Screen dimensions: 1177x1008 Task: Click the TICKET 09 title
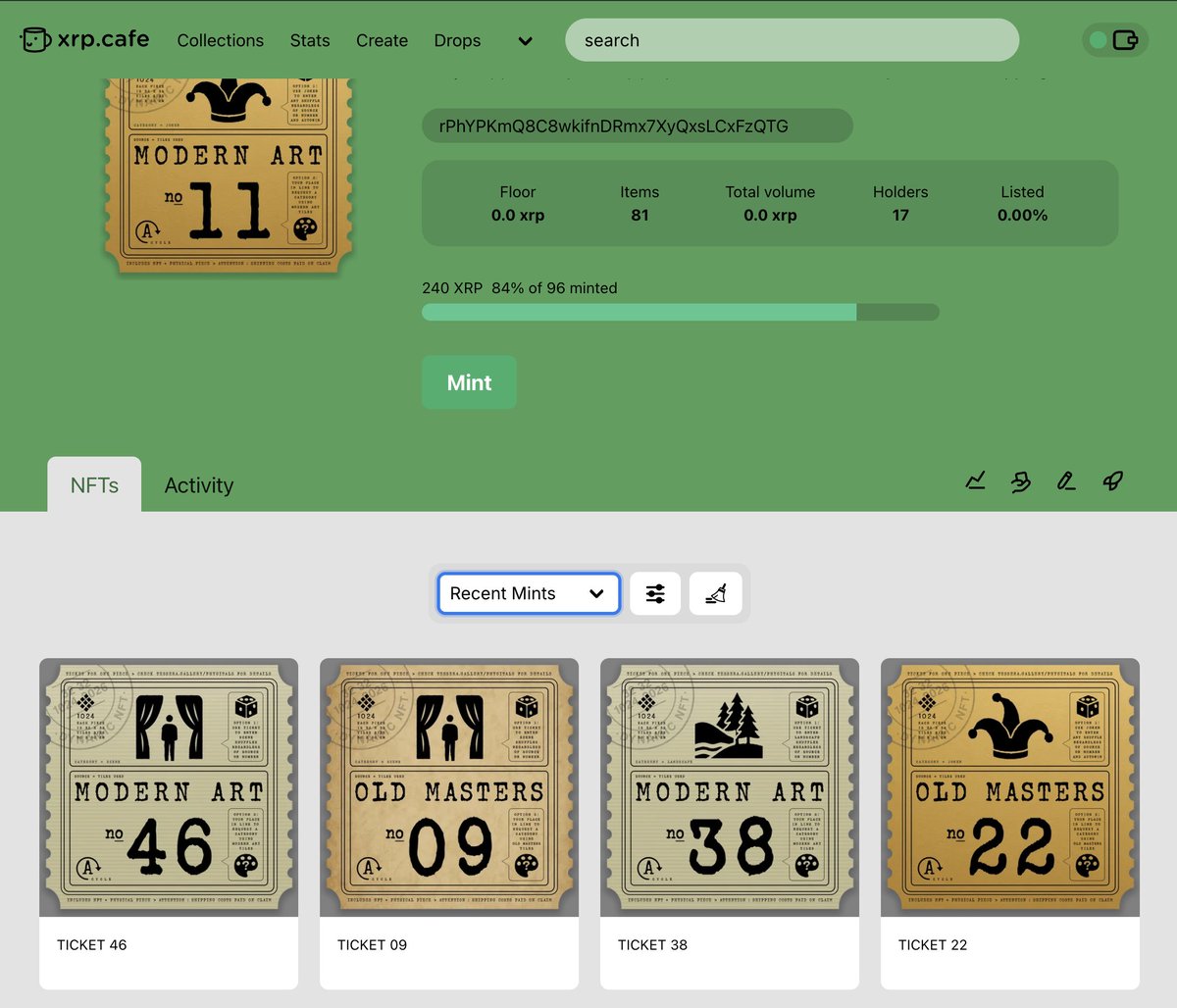373,945
